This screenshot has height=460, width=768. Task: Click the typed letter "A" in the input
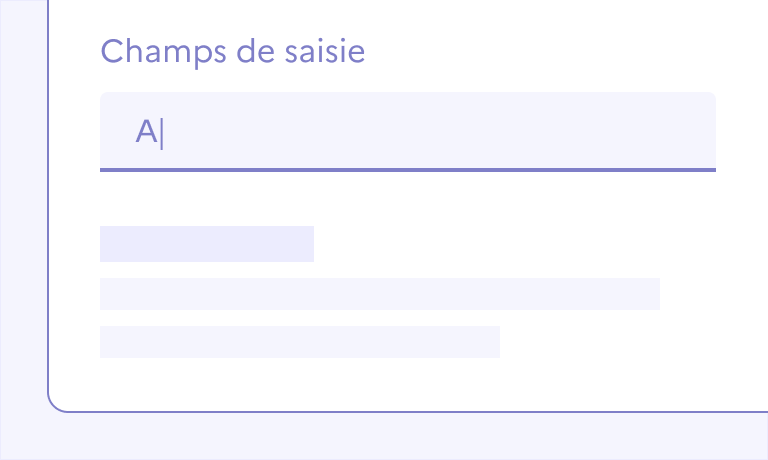(147, 132)
